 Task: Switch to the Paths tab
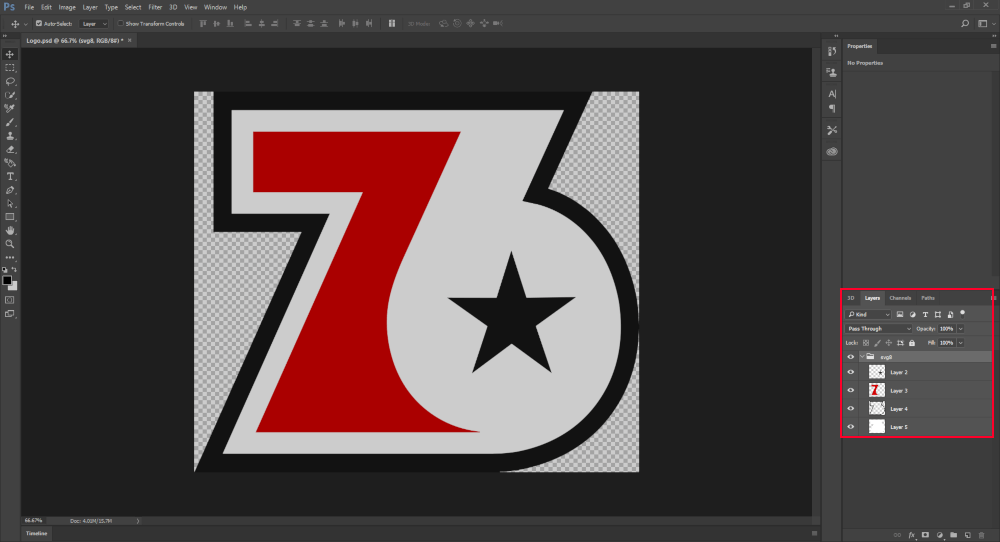[928, 298]
